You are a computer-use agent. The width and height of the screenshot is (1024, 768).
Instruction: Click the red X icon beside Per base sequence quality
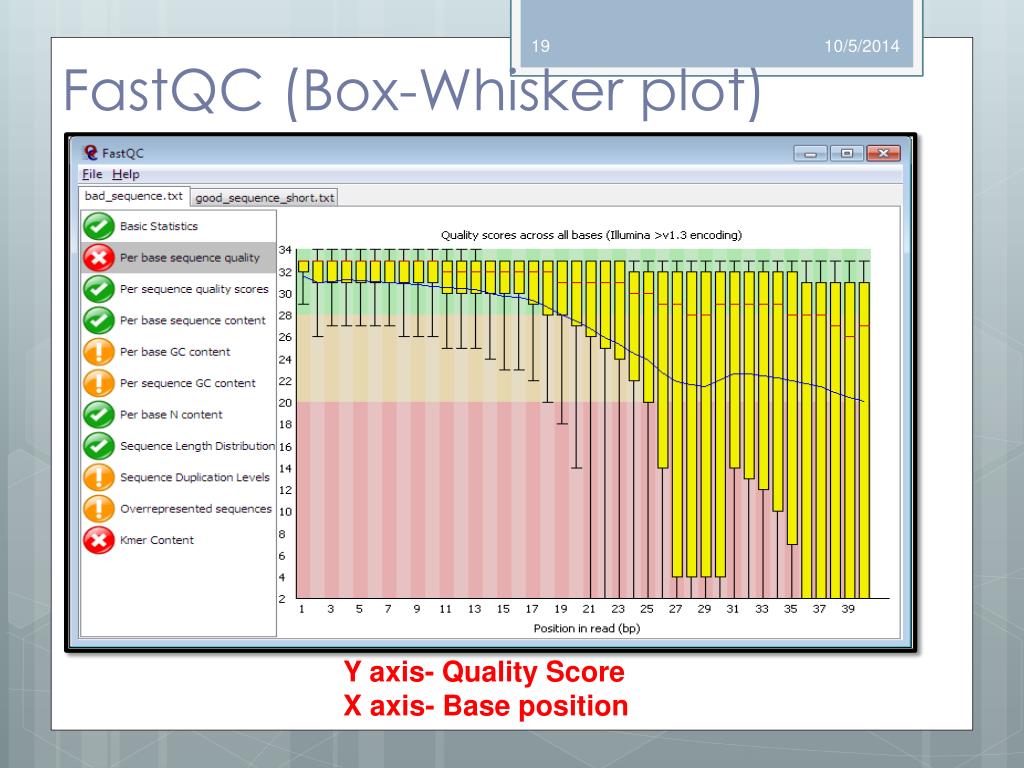click(99, 257)
